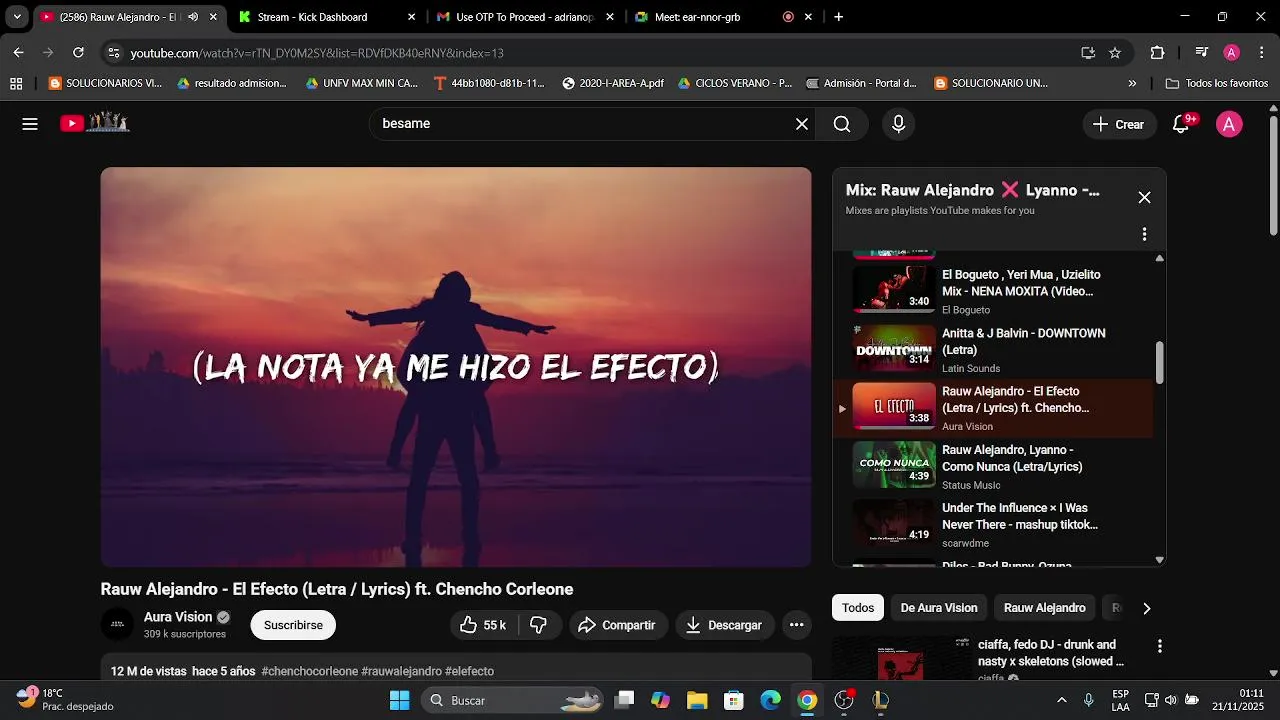This screenshot has height=720, width=1280.
Task: Go to YouTube home via logo
Action: coord(95,123)
